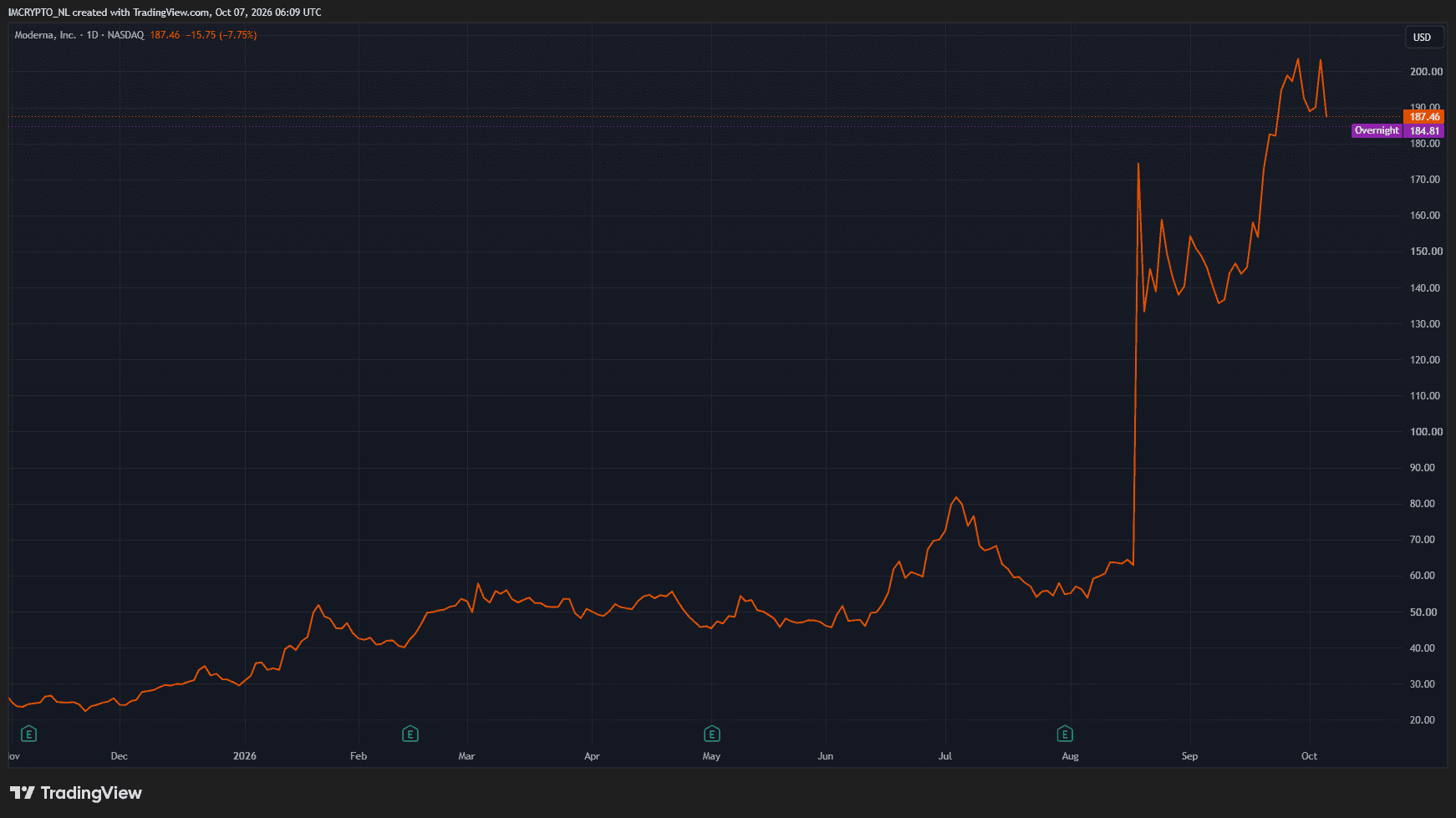This screenshot has width=1456, height=818.
Task: Click the TradingView logo
Action: [76, 793]
